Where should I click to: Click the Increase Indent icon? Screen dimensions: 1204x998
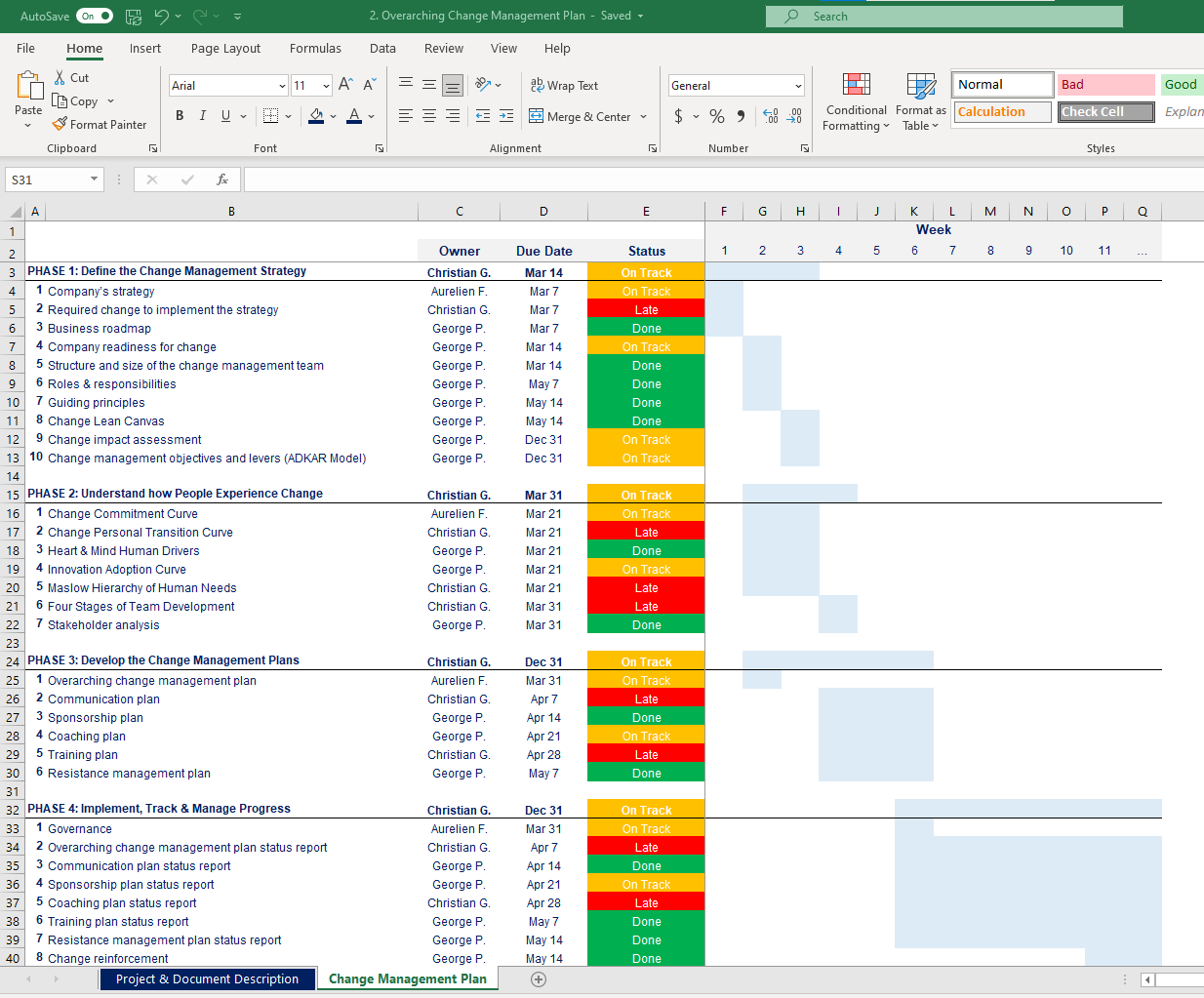point(506,116)
